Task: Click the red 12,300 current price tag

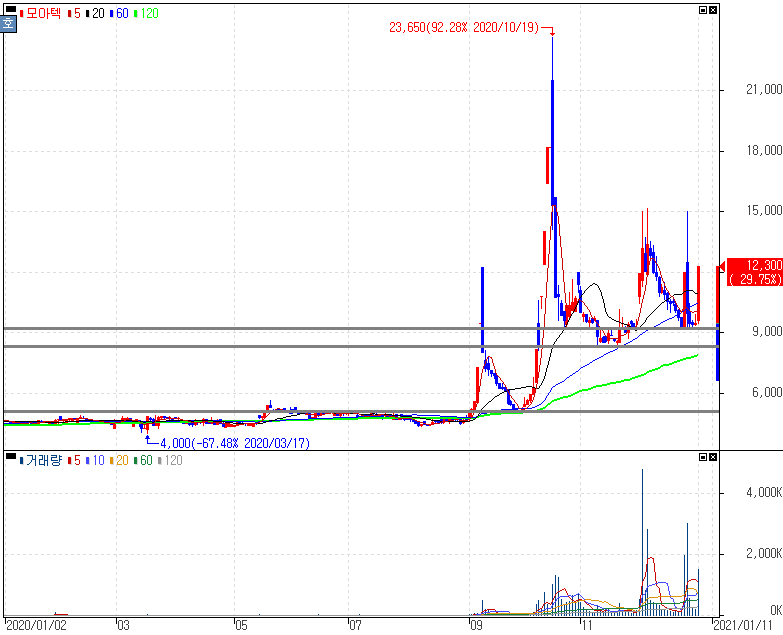Action: point(755,272)
